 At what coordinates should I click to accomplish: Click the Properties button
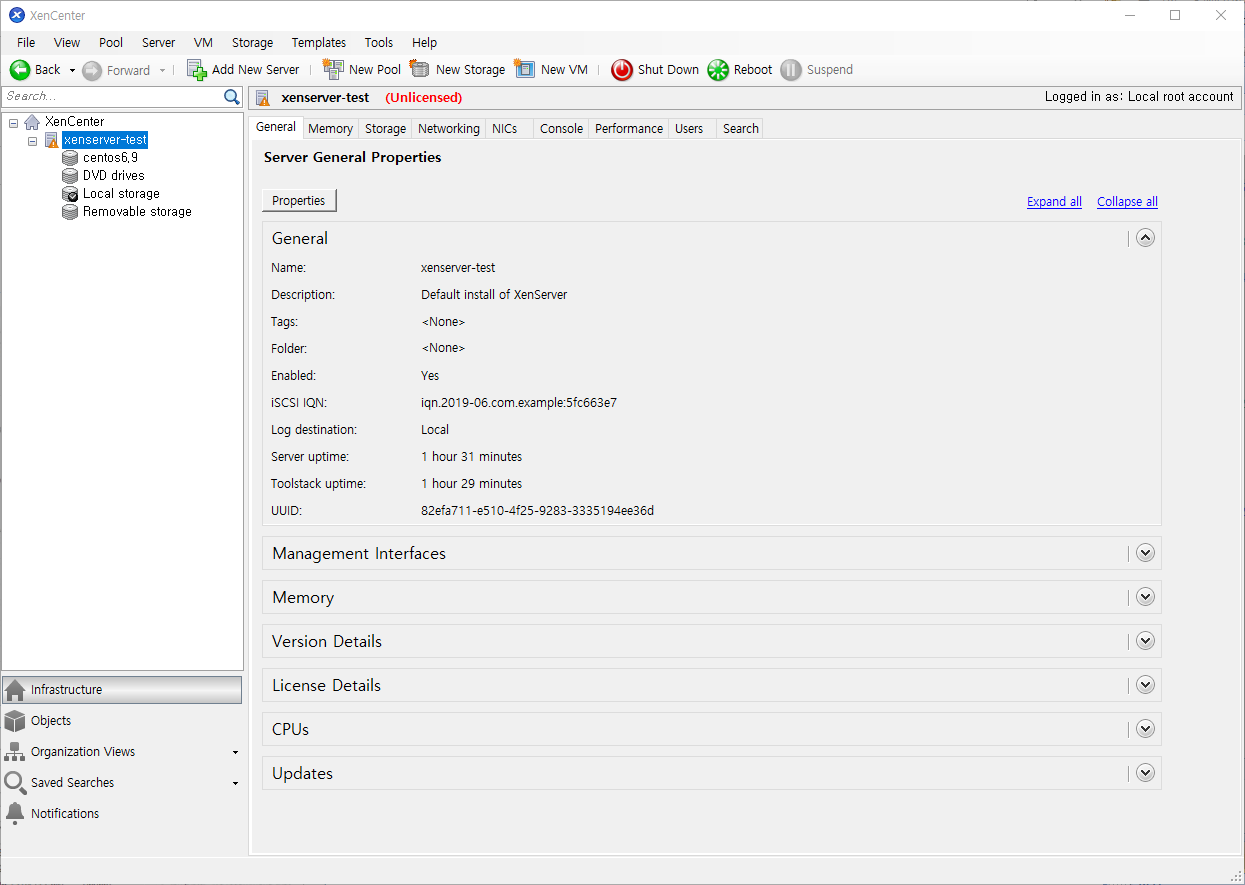click(x=299, y=201)
